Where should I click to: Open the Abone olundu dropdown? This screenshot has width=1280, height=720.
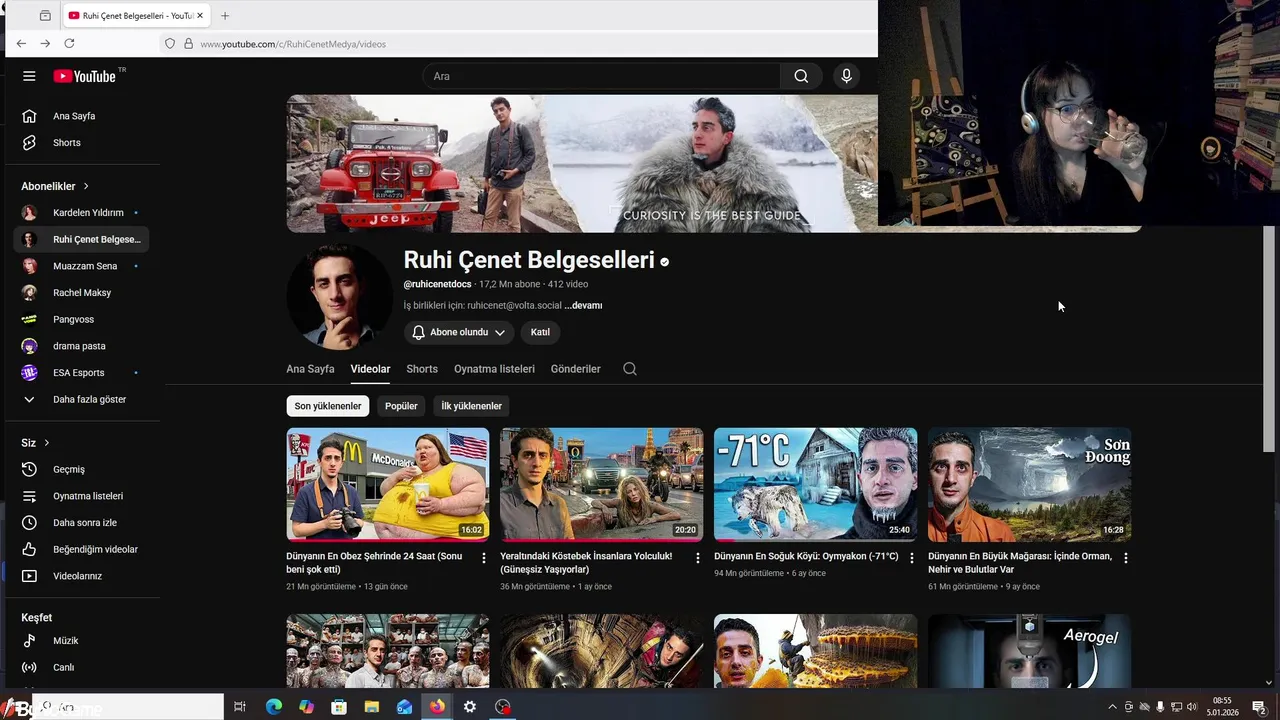(x=459, y=332)
